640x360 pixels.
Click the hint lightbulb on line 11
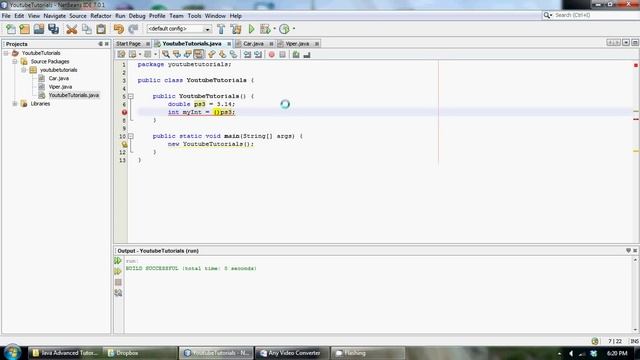coord(124,144)
